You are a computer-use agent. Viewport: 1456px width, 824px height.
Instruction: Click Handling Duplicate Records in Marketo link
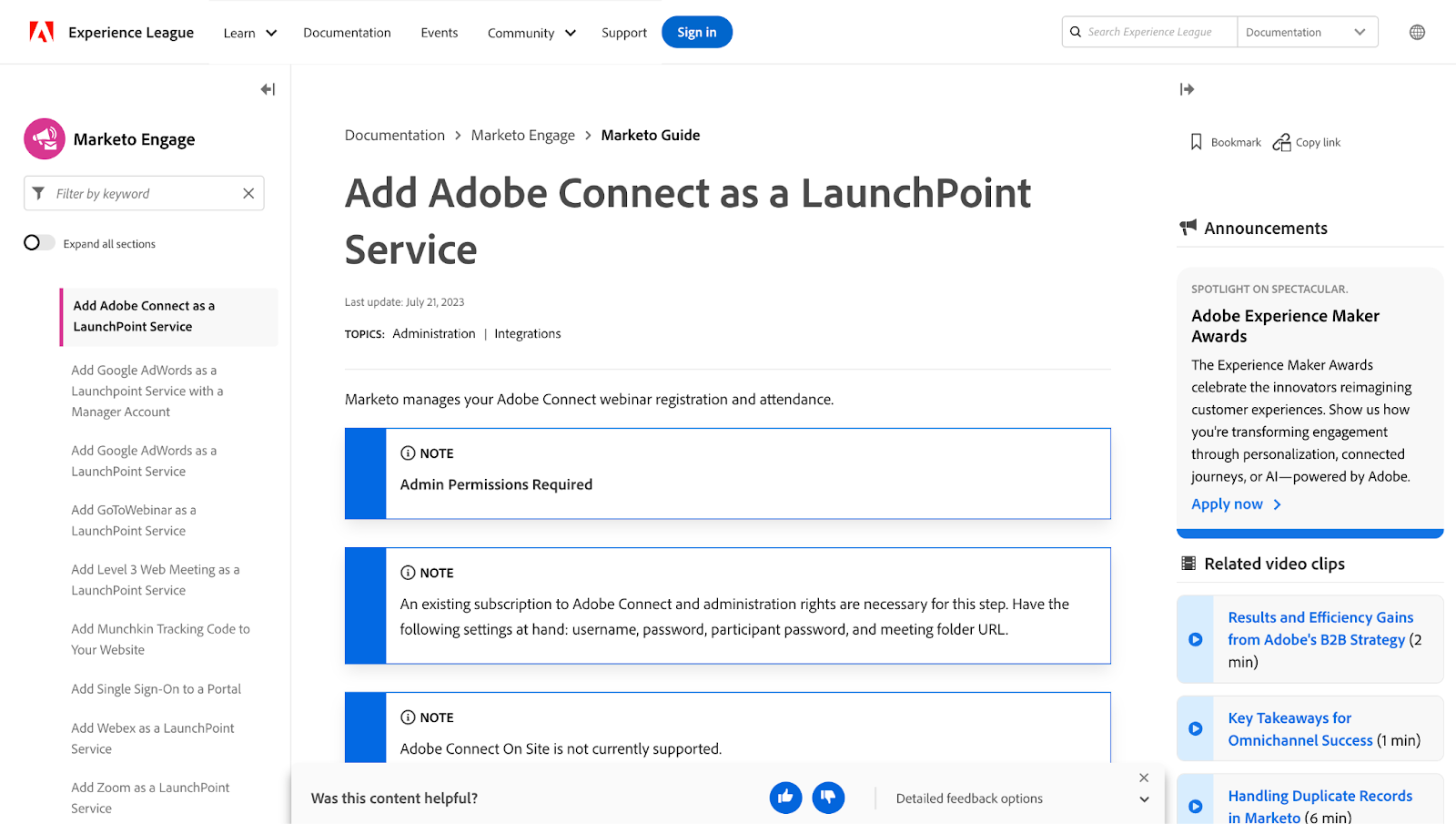[1320, 806]
